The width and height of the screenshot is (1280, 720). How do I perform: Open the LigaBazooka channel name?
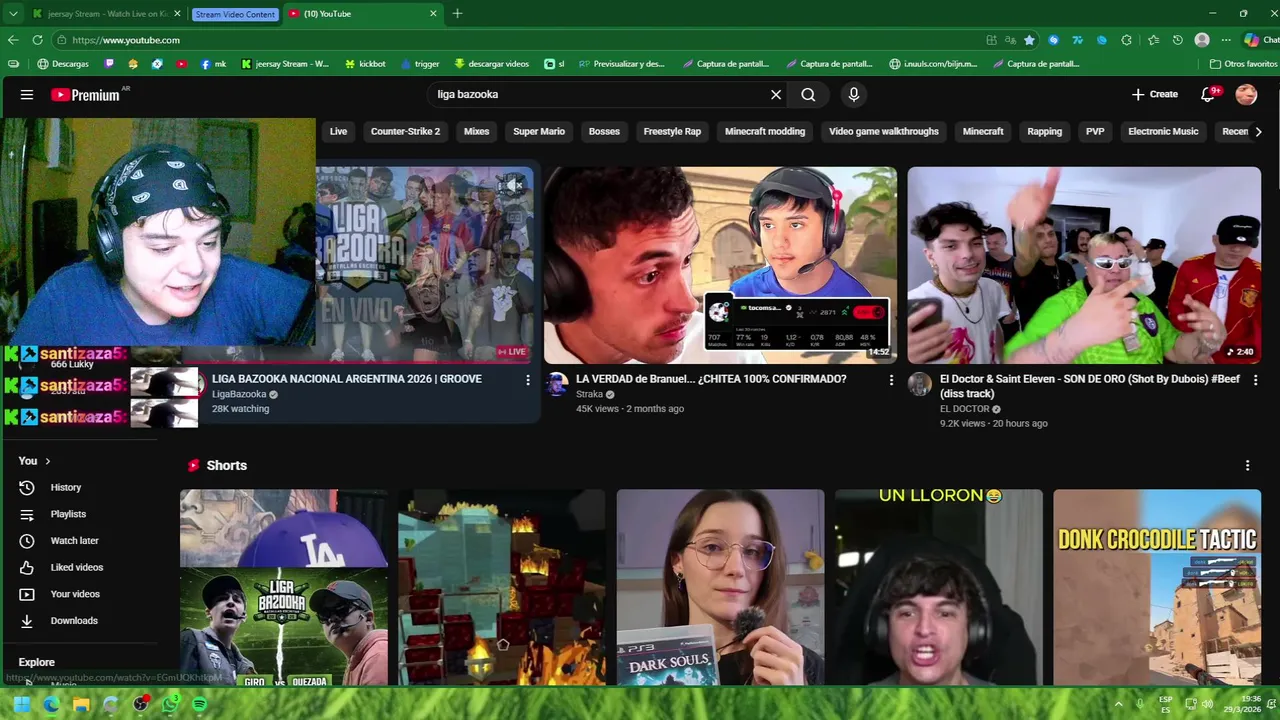pos(239,395)
